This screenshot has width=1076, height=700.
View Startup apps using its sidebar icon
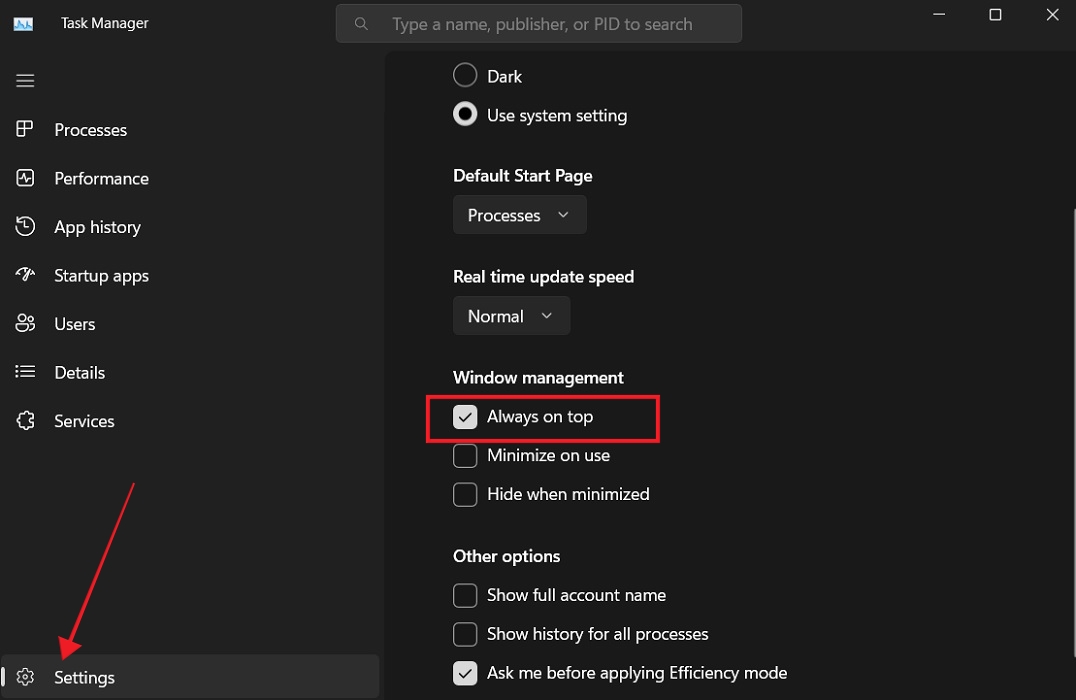coord(25,275)
